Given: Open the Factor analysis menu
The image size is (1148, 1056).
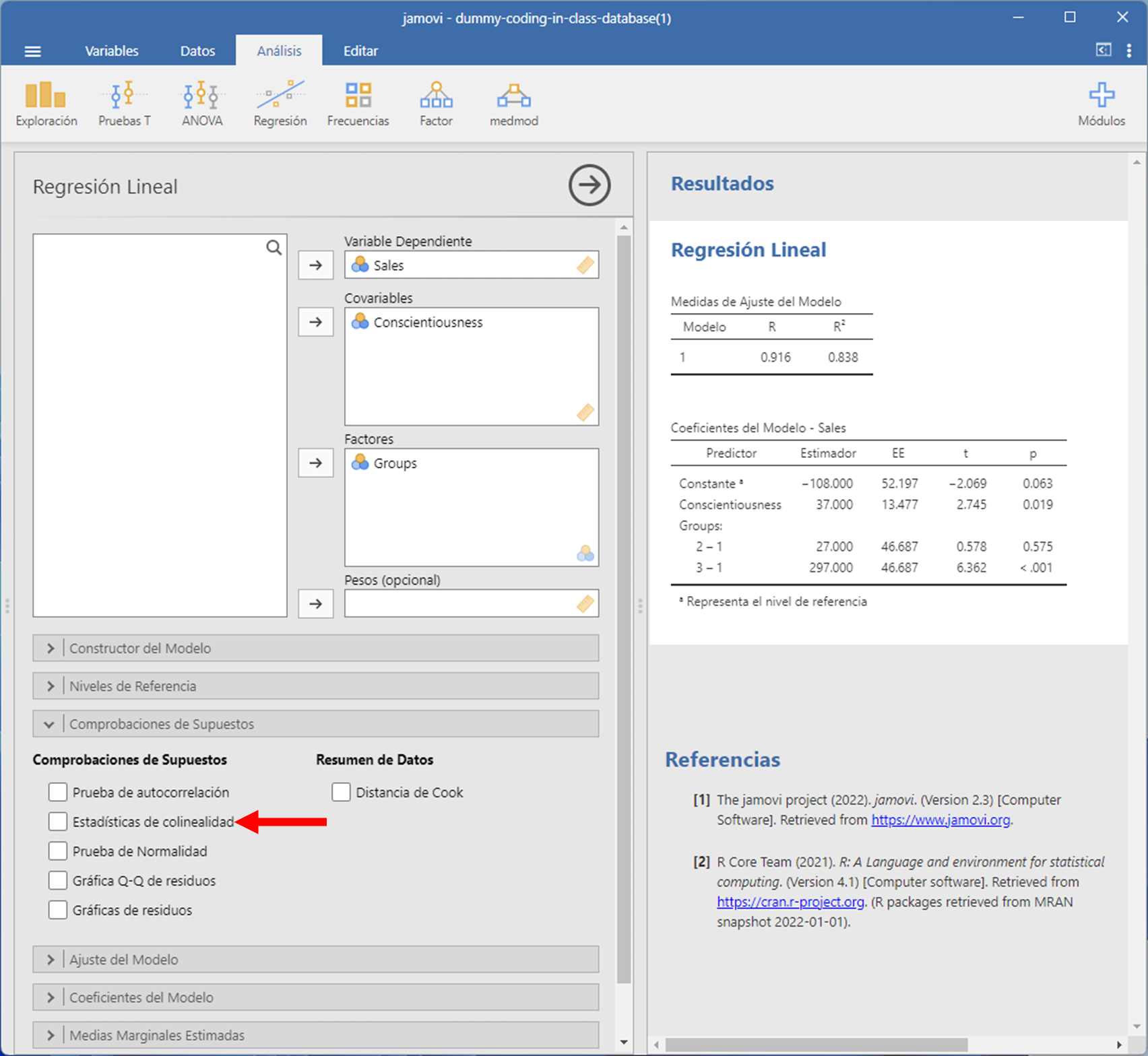Looking at the screenshot, I should coord(436,103).
